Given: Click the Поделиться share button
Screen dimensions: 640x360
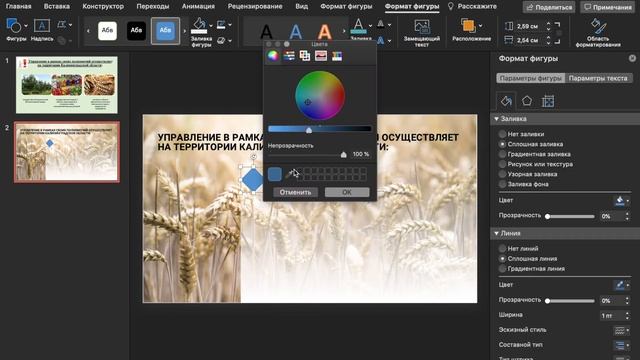Looking at the screenshot, I should pos(549,7).
